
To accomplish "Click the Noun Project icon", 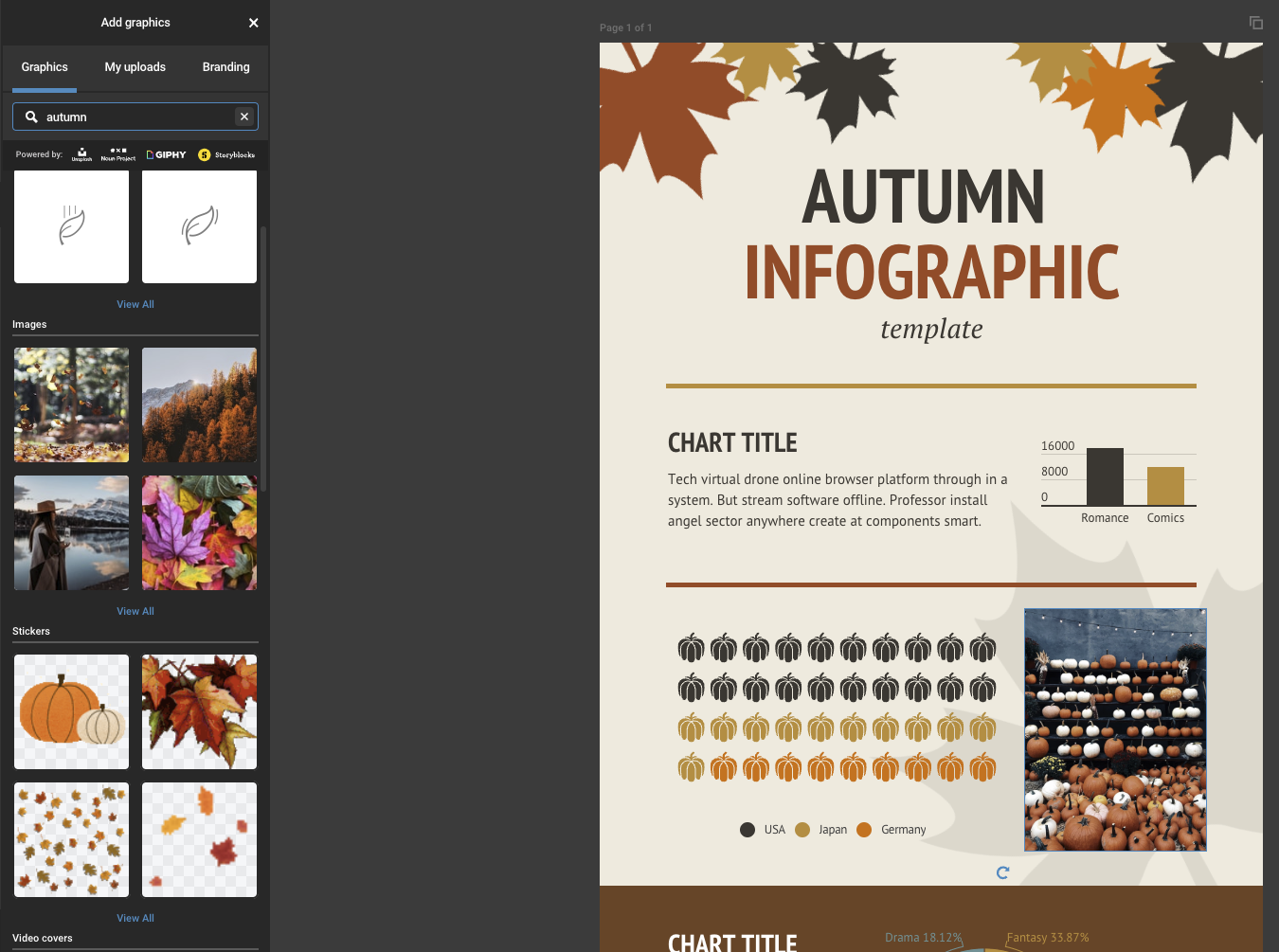I will [x=117, y=154].
